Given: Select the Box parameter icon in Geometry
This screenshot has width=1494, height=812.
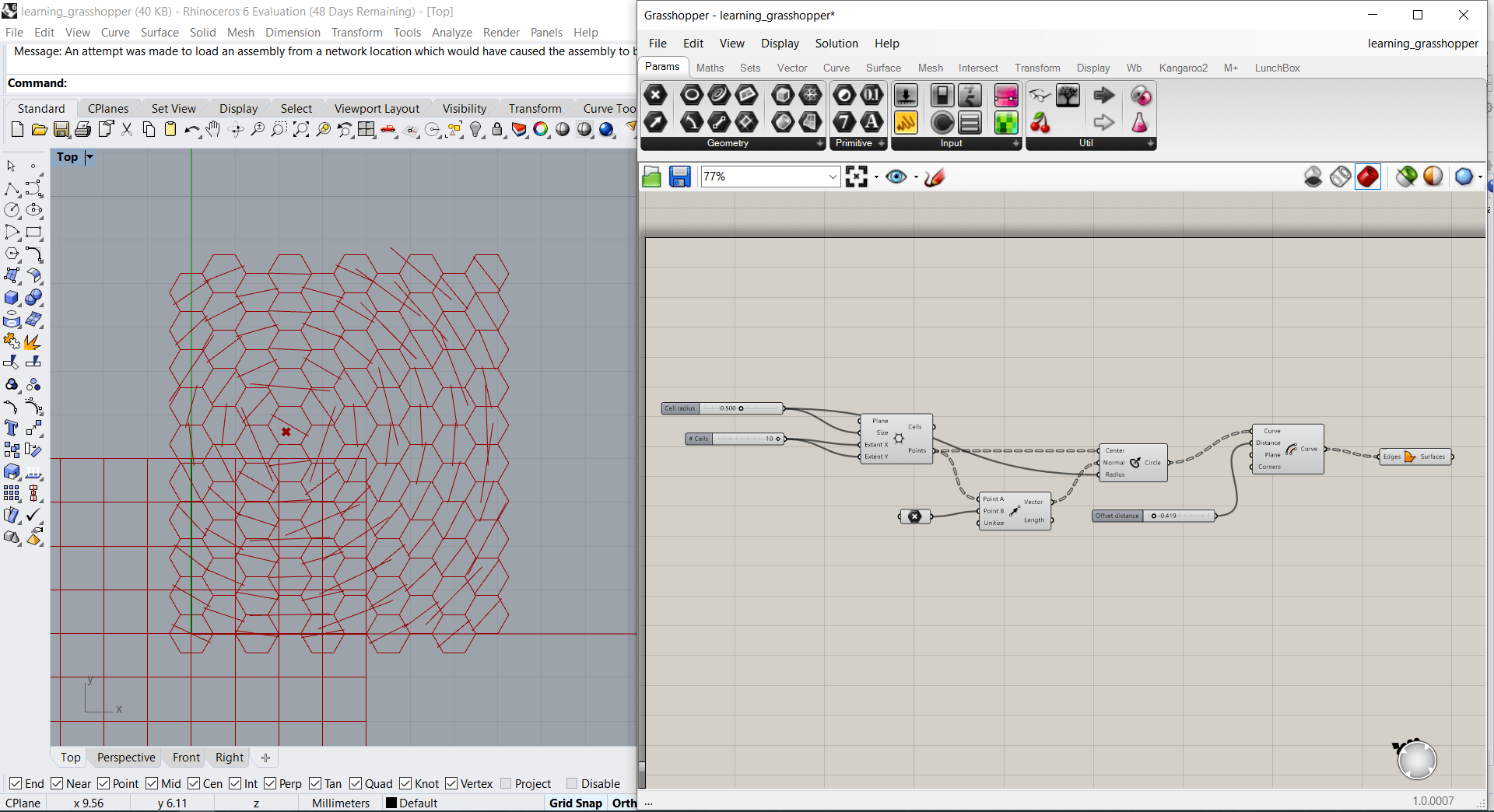Looking at the screenshot, I should [784, 96].
